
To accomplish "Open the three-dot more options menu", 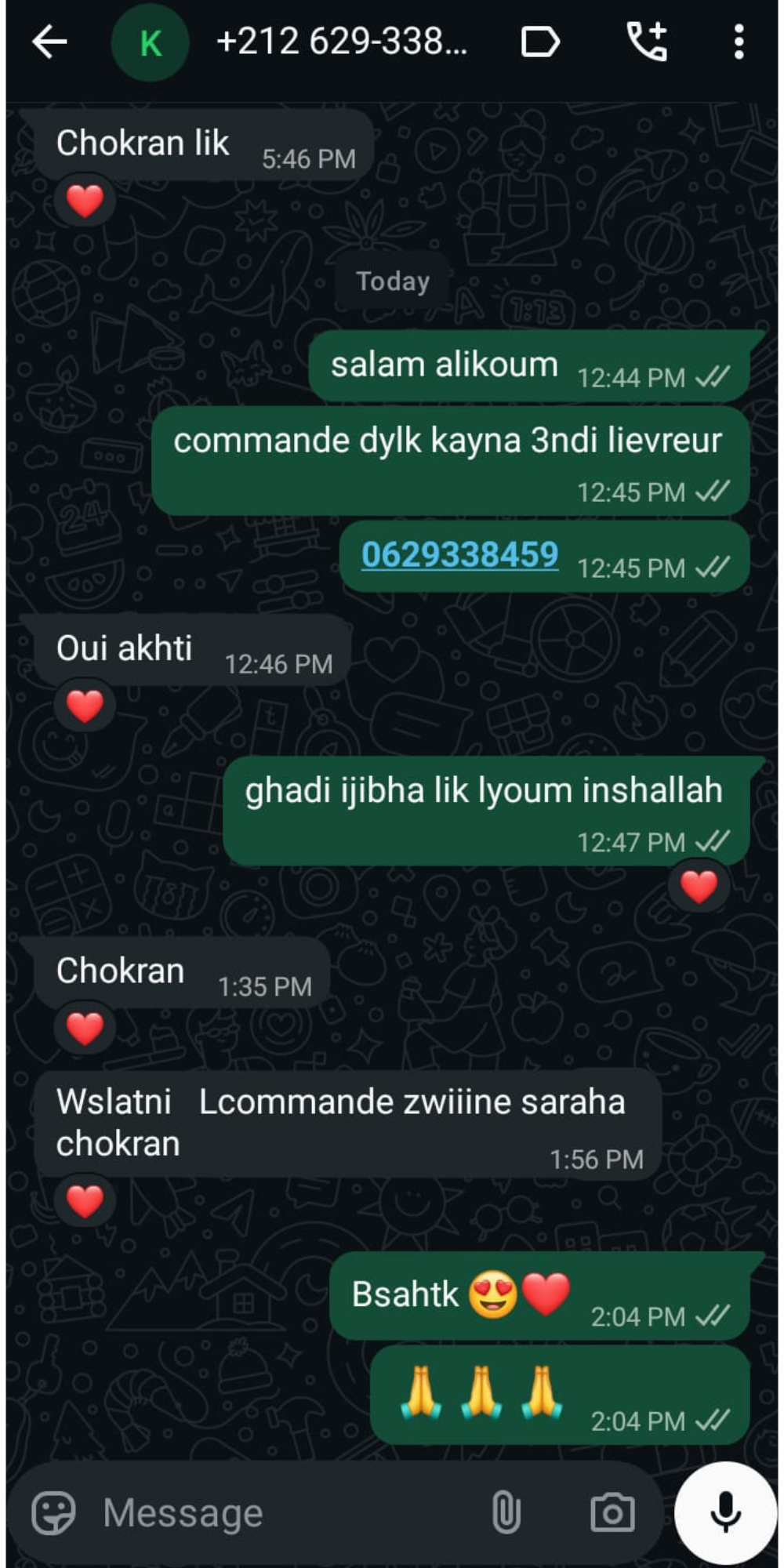I will (739, 42).
